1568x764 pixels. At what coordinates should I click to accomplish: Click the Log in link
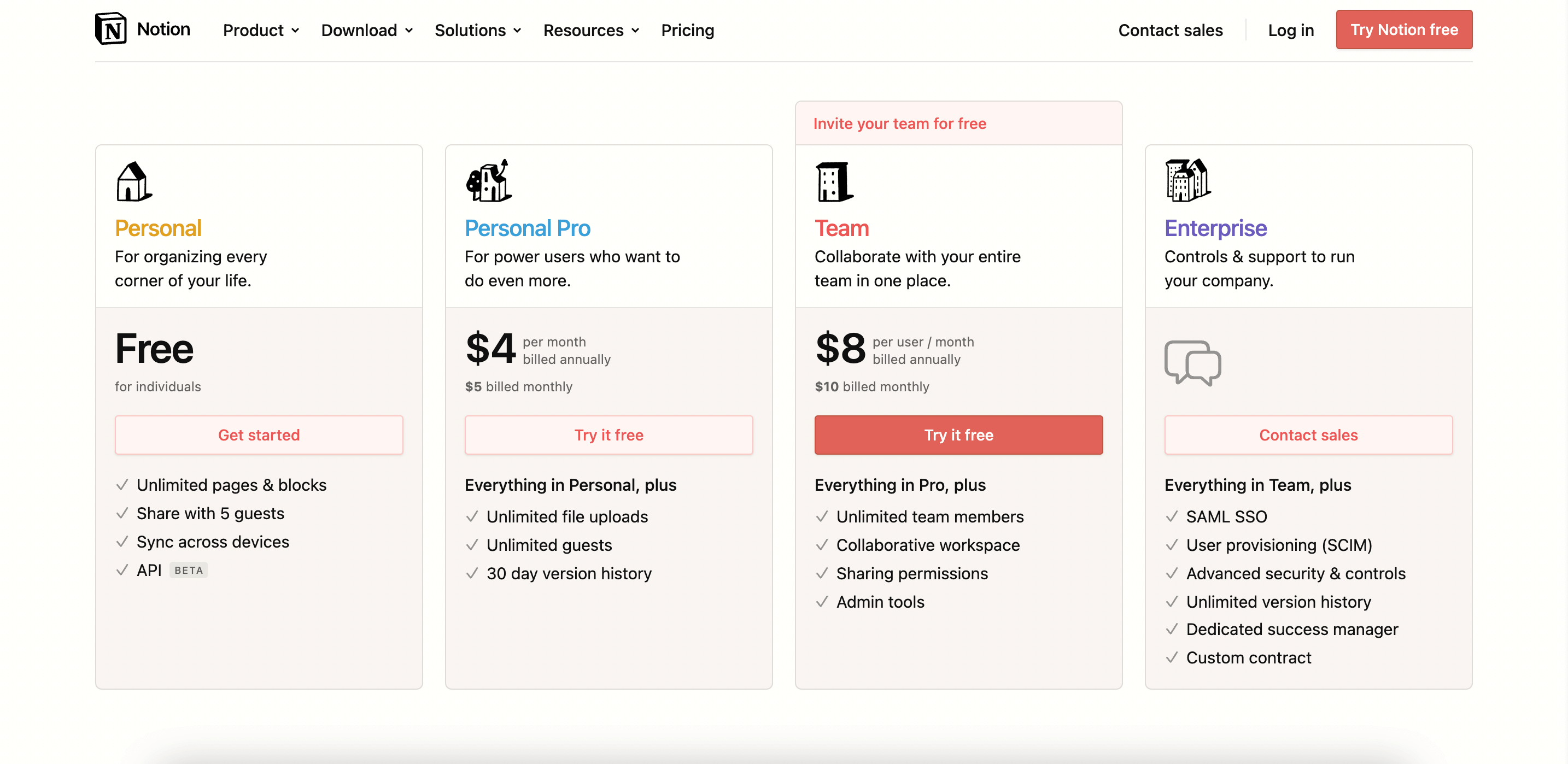coord(1290,30)
